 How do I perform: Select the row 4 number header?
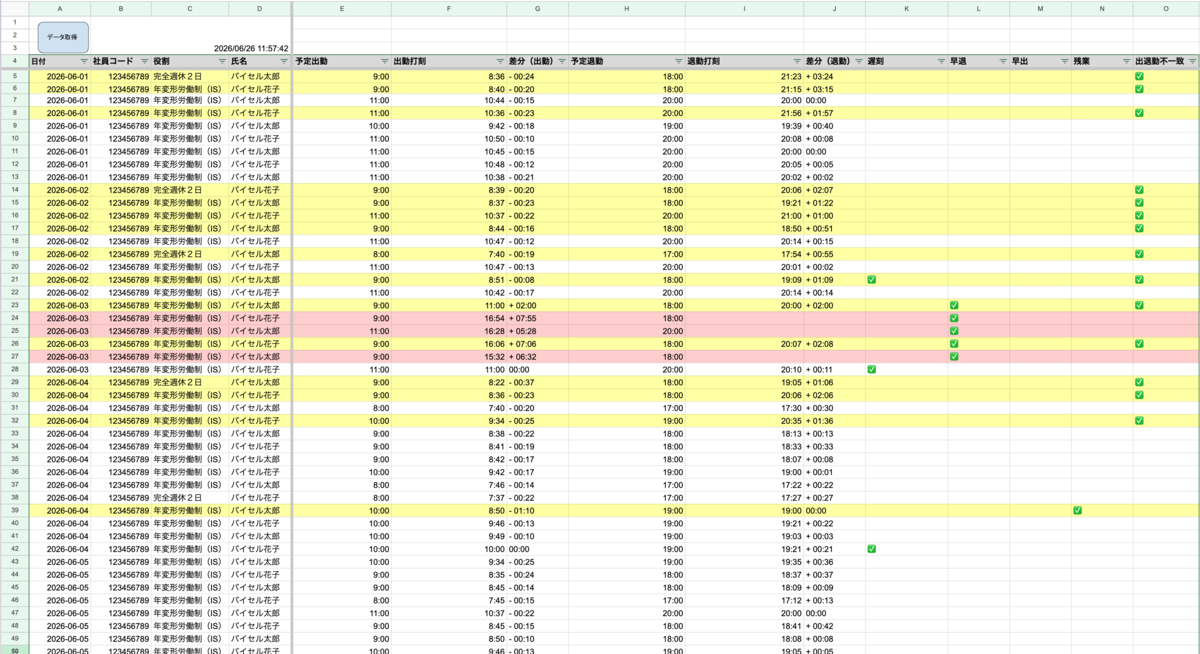point(14,61)
